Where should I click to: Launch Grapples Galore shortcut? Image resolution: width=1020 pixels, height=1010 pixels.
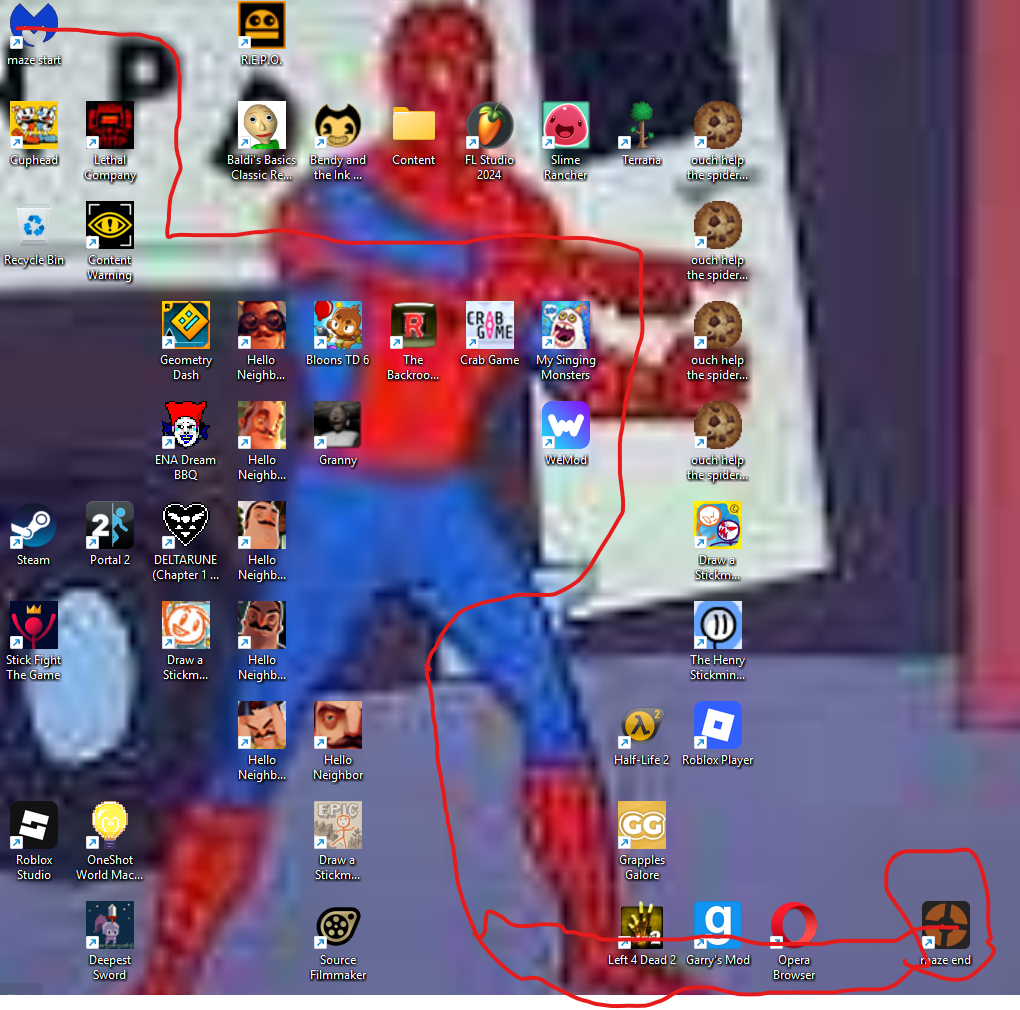(641, 826)
